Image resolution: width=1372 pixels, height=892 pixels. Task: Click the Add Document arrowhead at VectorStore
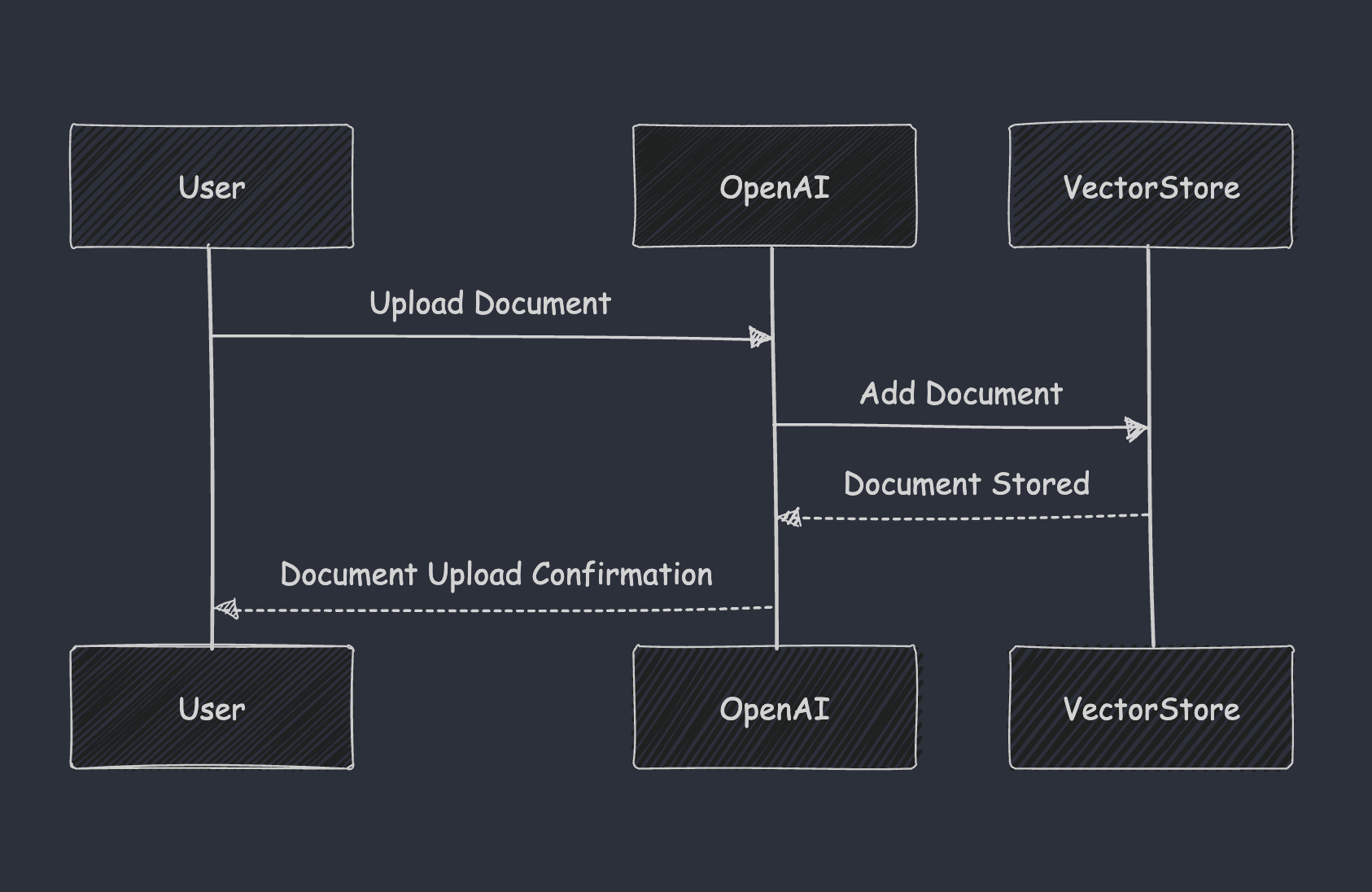[1136, 428]
